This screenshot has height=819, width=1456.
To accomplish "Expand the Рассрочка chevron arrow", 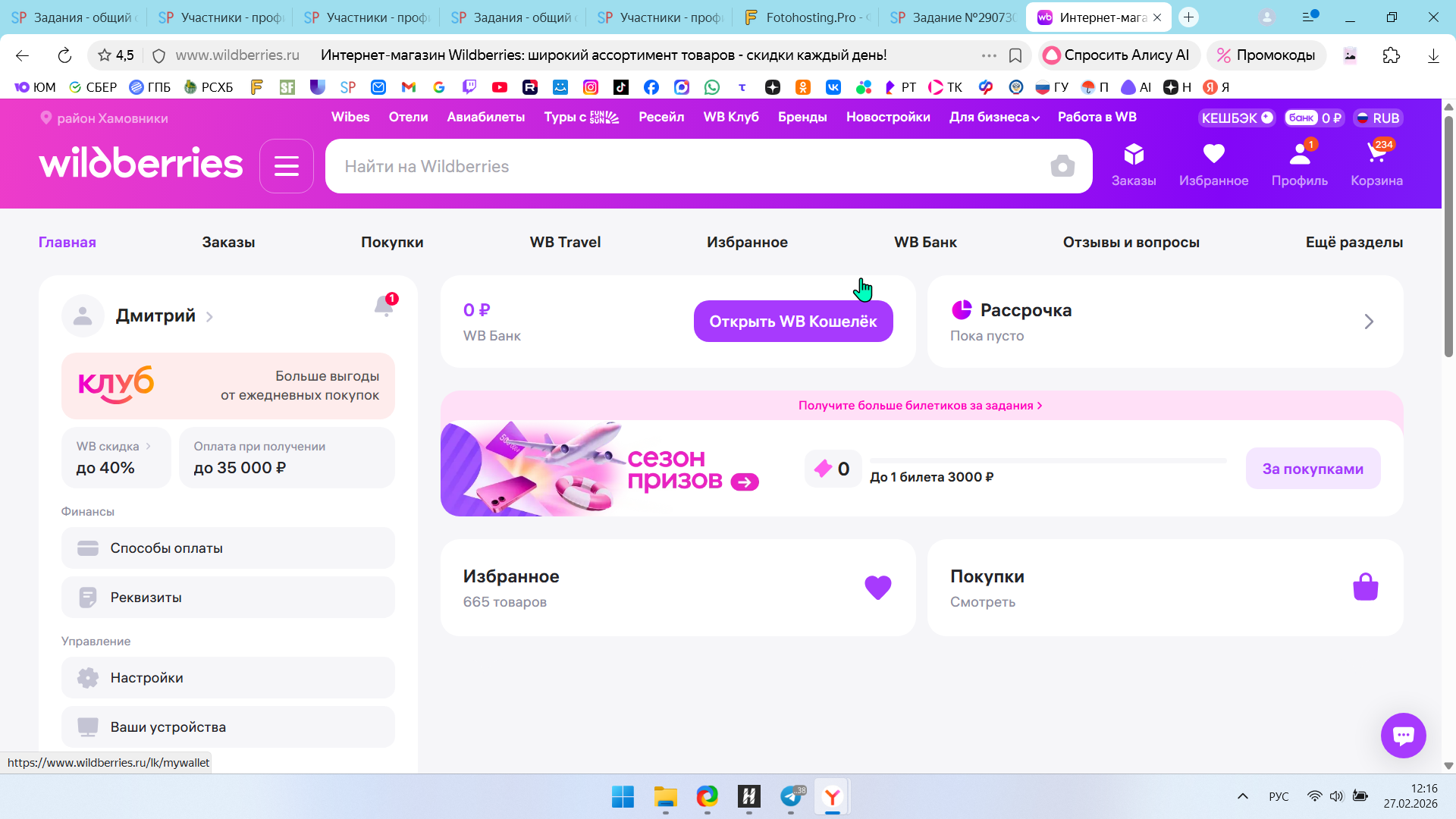I will [1369, 322].
